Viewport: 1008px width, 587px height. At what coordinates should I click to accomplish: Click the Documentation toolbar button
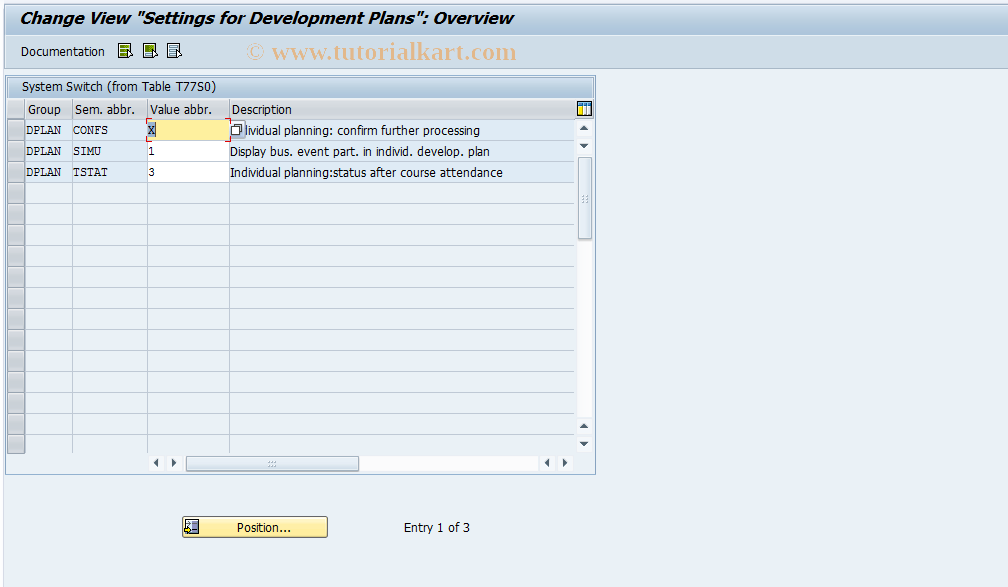coord(62,51)
